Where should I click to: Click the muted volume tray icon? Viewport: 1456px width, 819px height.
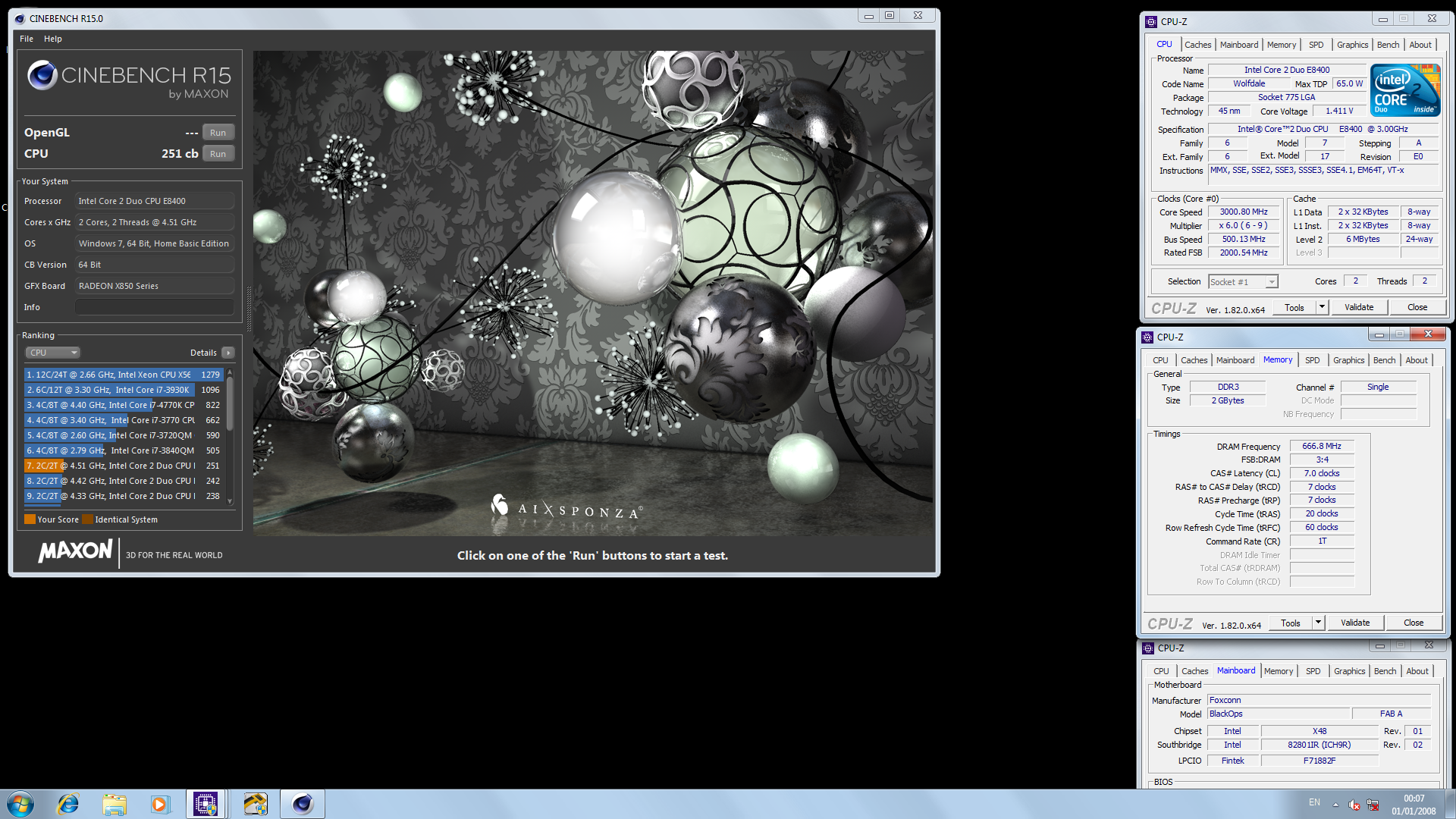click(x=1354, y=805)
